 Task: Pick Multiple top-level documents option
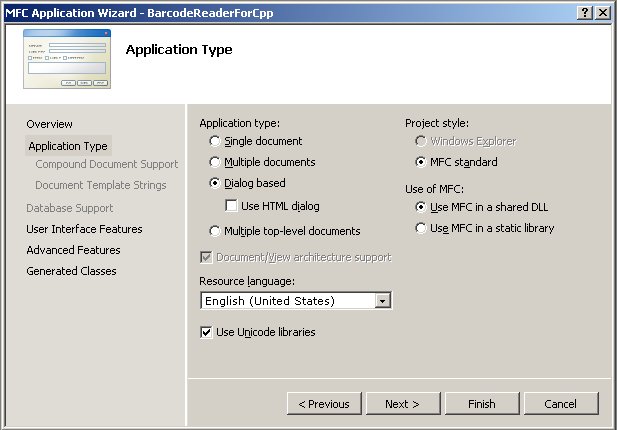(x=215, y=231)
